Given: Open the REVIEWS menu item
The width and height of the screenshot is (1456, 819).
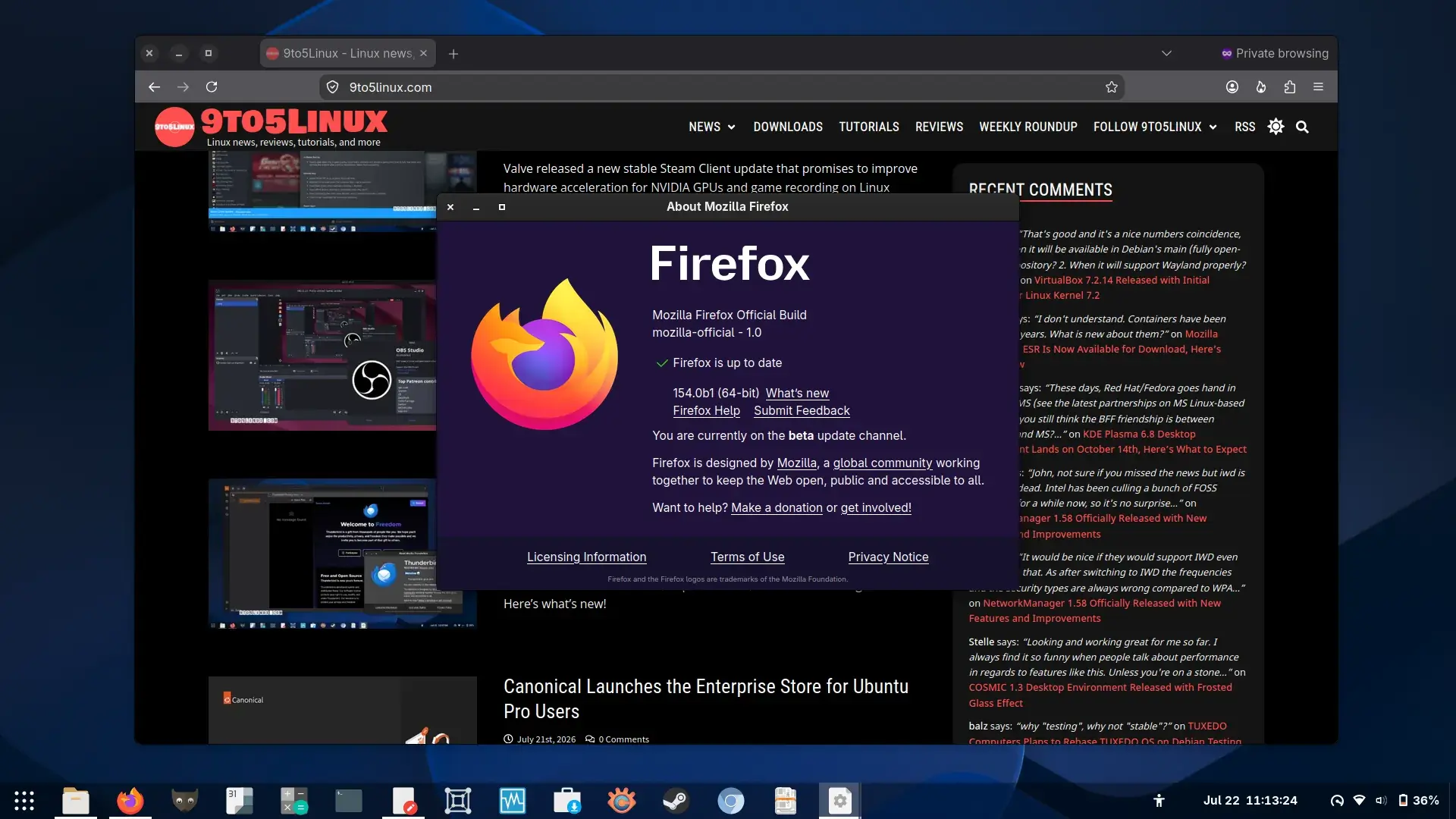Looking at the screenshot, I should click(939, 127).
